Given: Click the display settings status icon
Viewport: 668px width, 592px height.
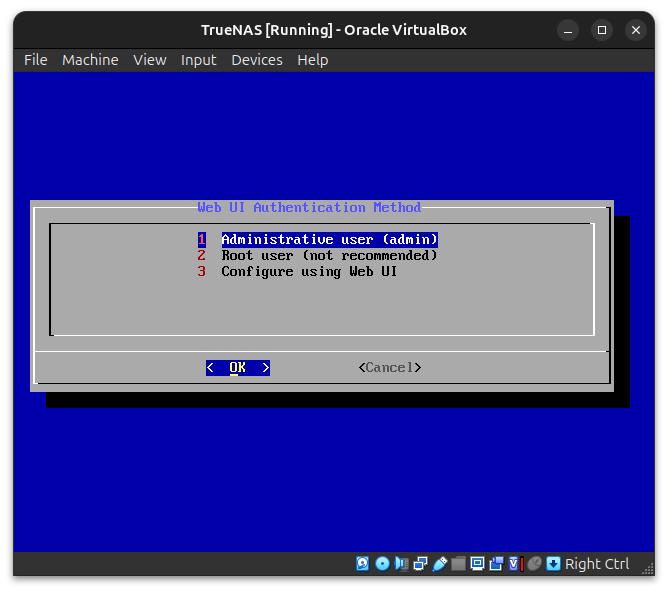Looking at the screenshot, I should click(477, 564).
